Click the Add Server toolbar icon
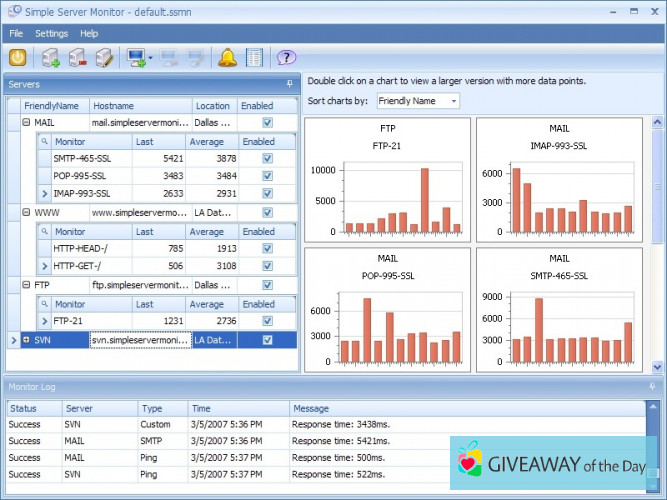Image resolution: width=667 pixels, height=500 pixels. click(x=51, y=58)
